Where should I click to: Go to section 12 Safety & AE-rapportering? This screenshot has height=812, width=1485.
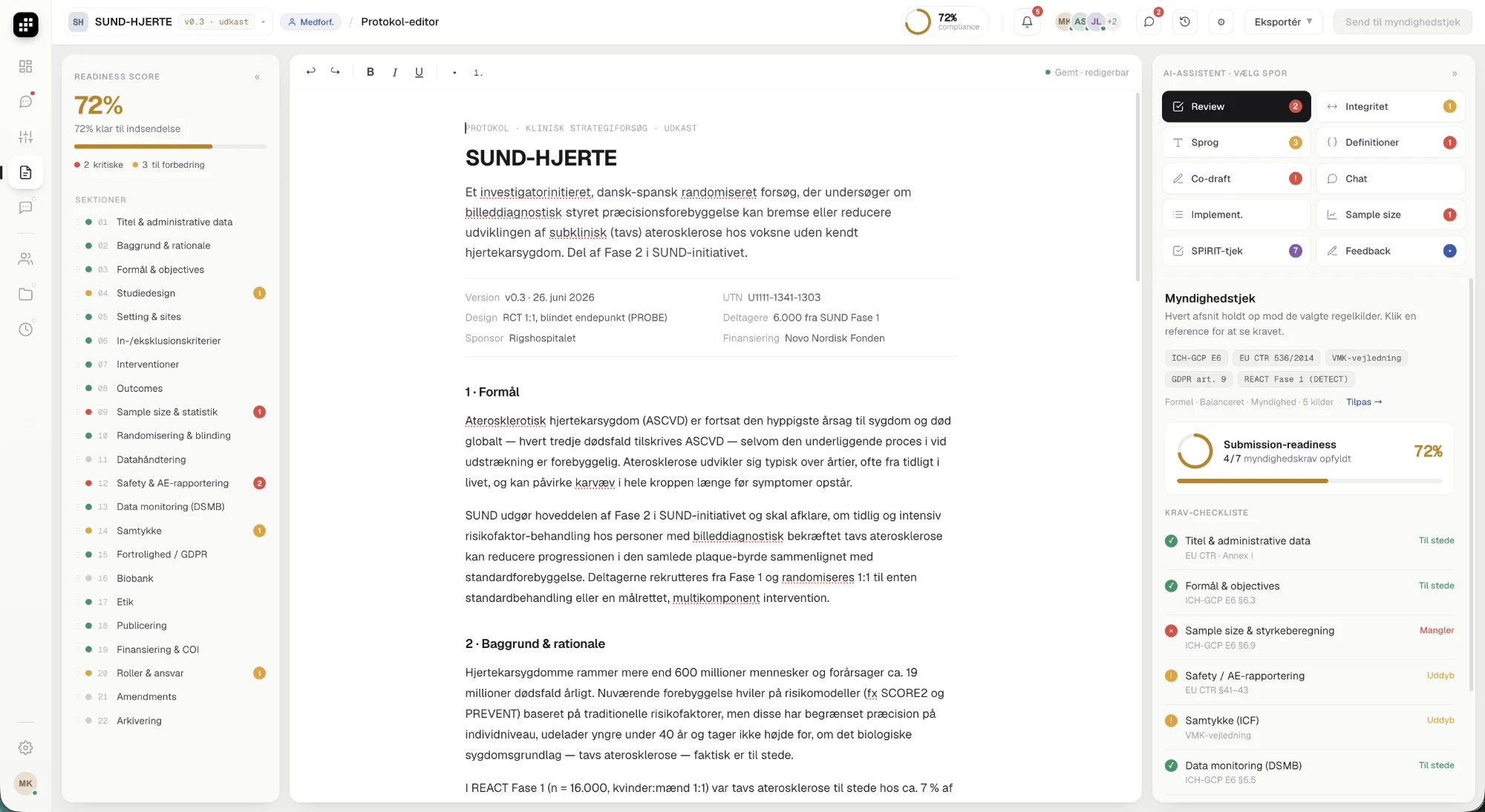pos(170,483)
